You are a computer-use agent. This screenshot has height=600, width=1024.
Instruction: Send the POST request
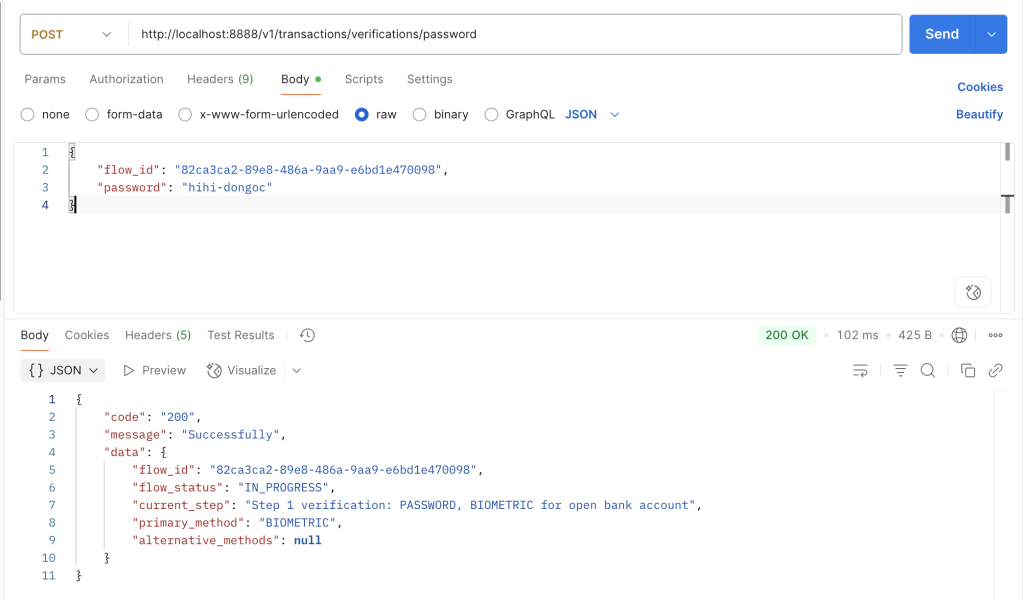[942, 34]
